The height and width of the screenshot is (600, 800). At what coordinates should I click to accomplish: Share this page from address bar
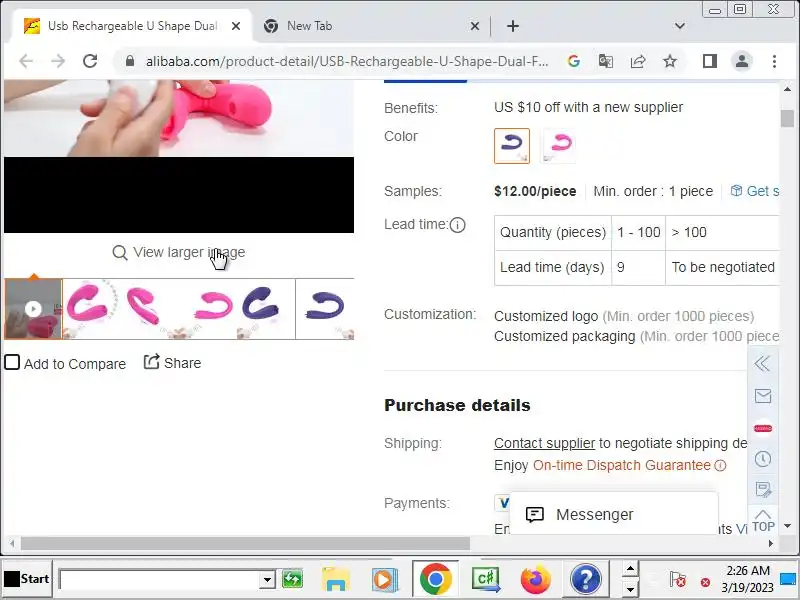(x=638, y=61)
